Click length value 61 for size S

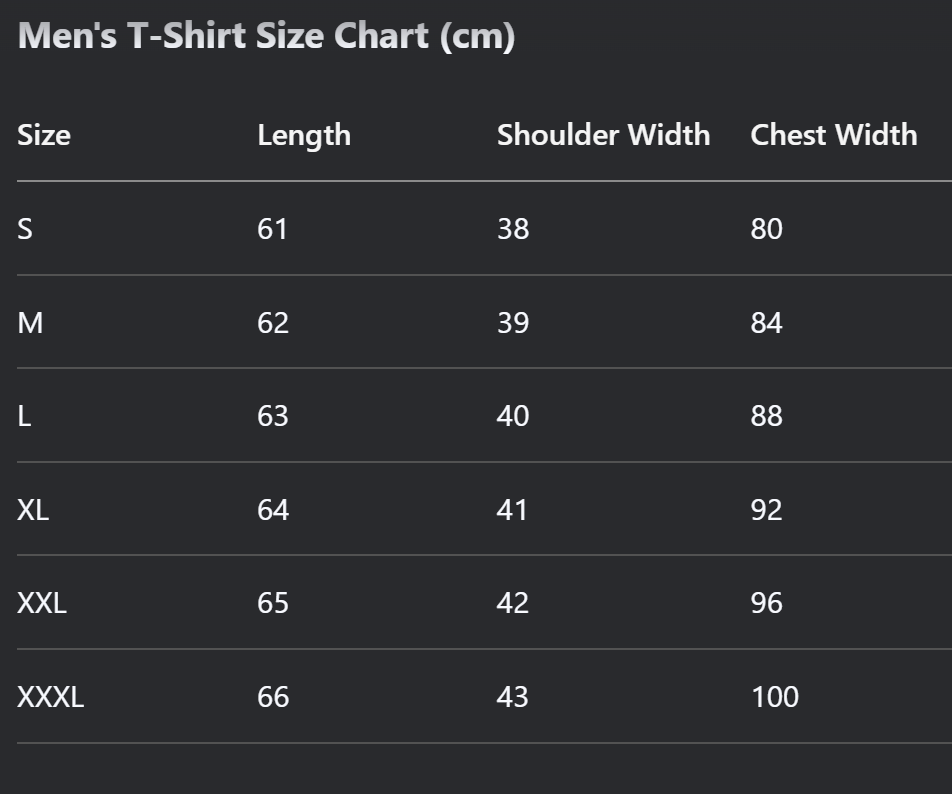(x=272, y=229)
